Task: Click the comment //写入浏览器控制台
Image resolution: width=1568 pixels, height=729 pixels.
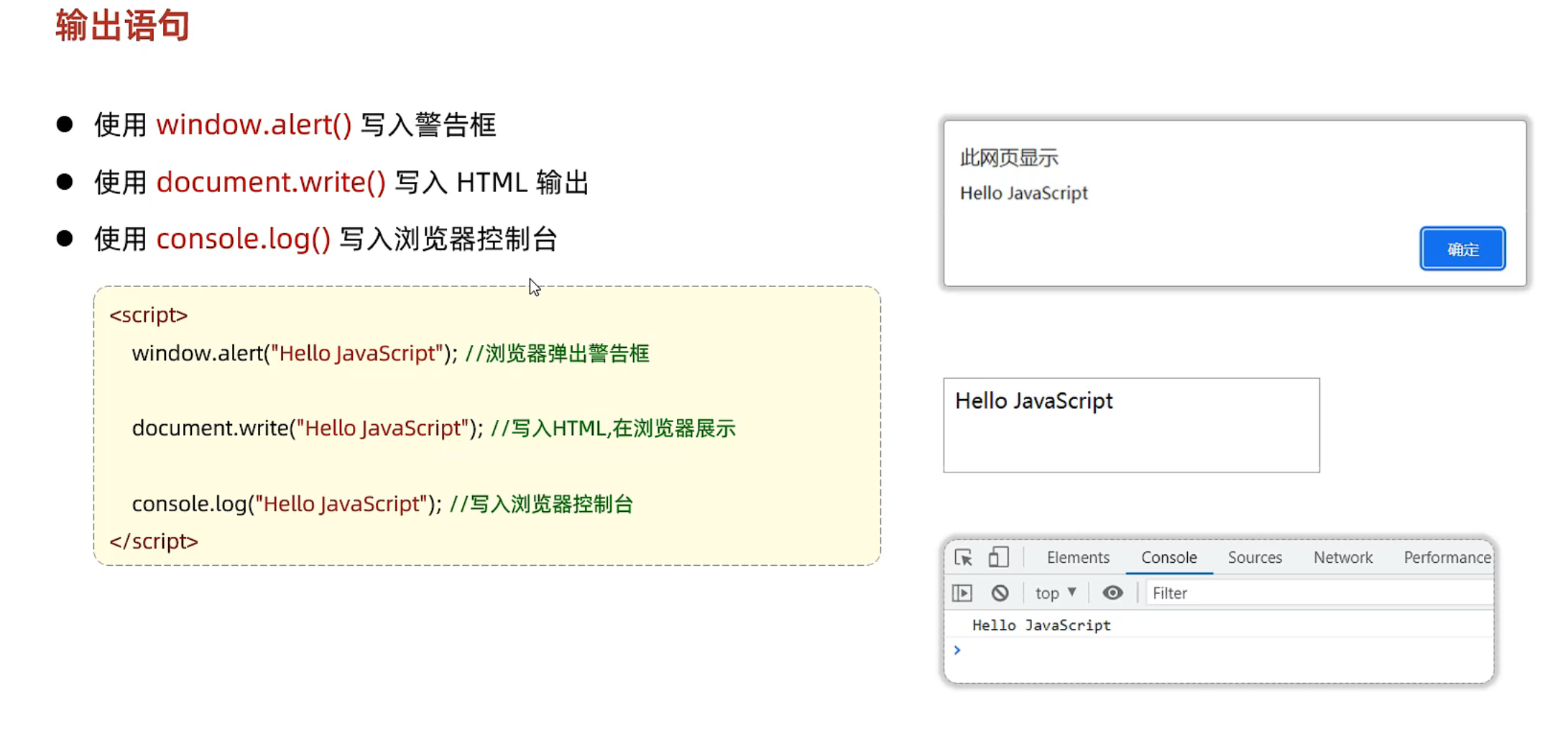Action: point(541,504)
